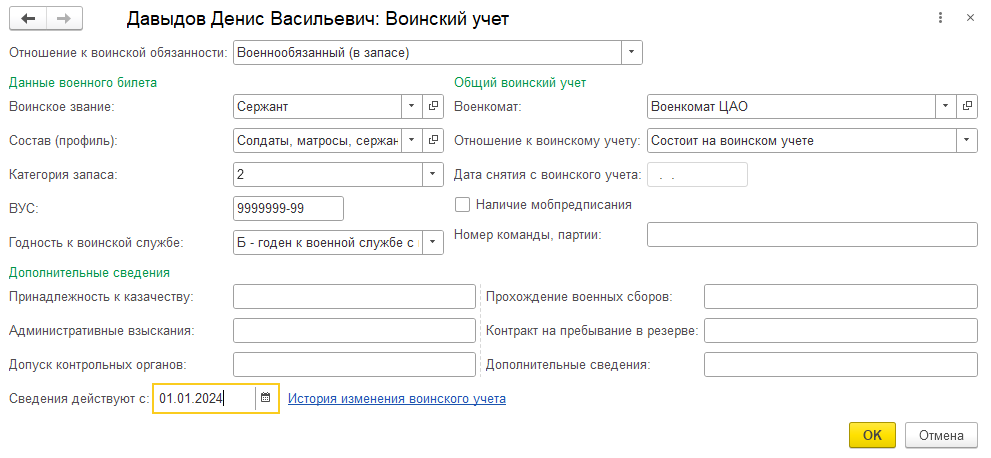Enable the Наличие мобпредписания checkbox
The height and width of the screenshot is (458, 991).
click(x=463, y=205)
